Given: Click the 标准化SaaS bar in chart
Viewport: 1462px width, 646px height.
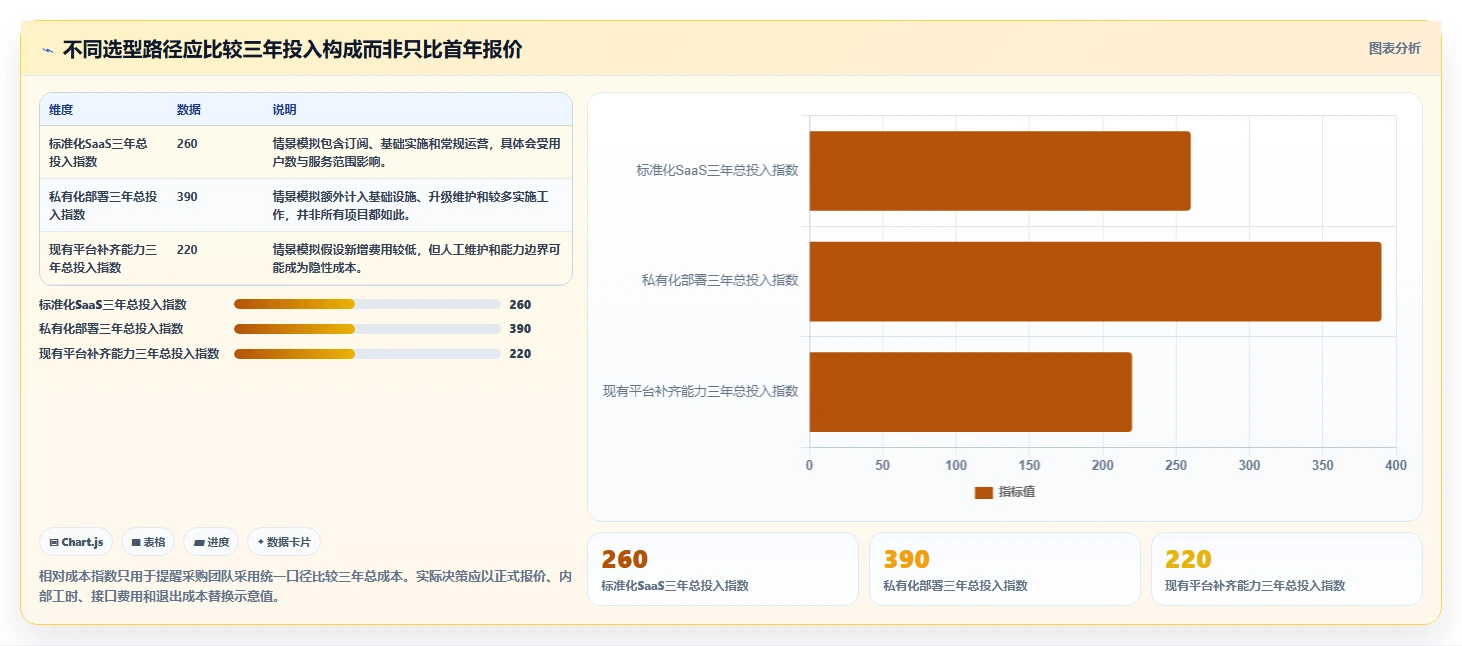Looking at the screenshot, I should pyautogui.click(x=1000, y=171).
